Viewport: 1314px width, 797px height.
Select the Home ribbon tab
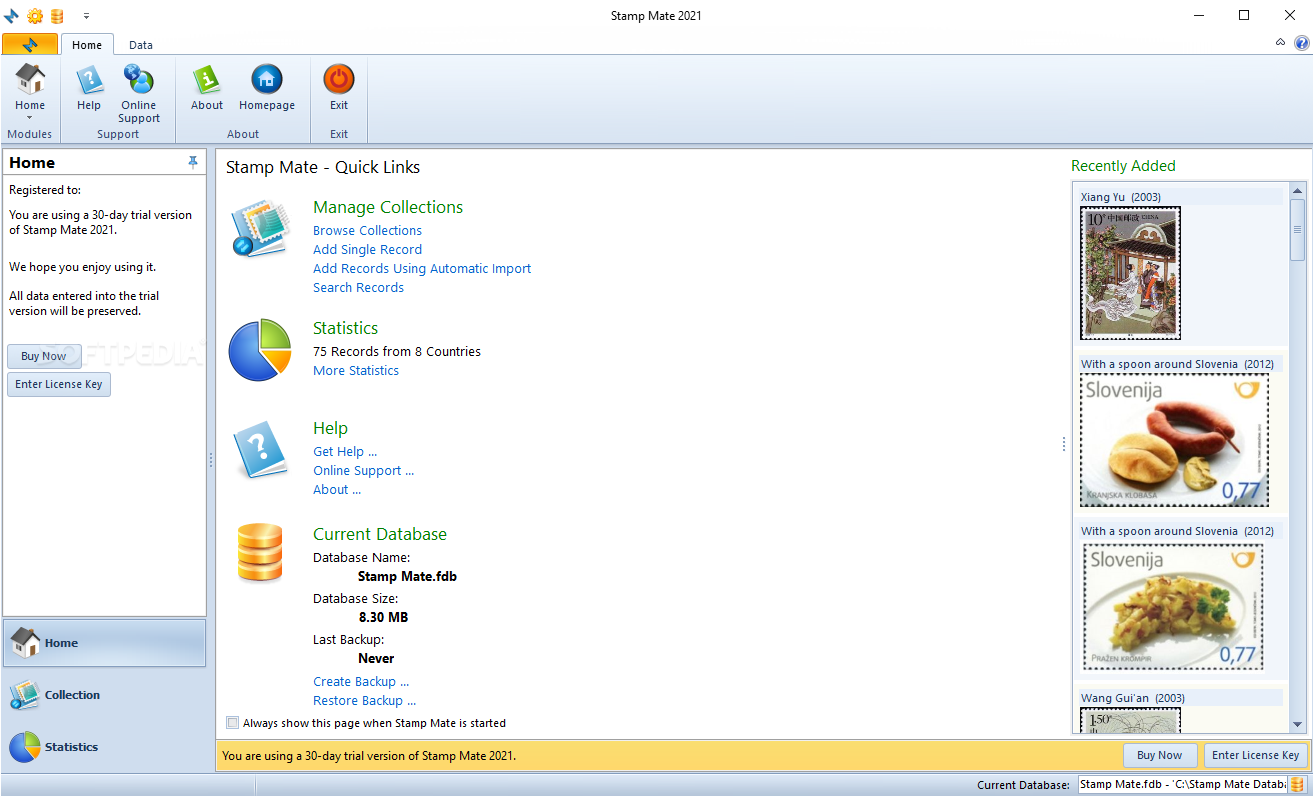pos(87,45)
